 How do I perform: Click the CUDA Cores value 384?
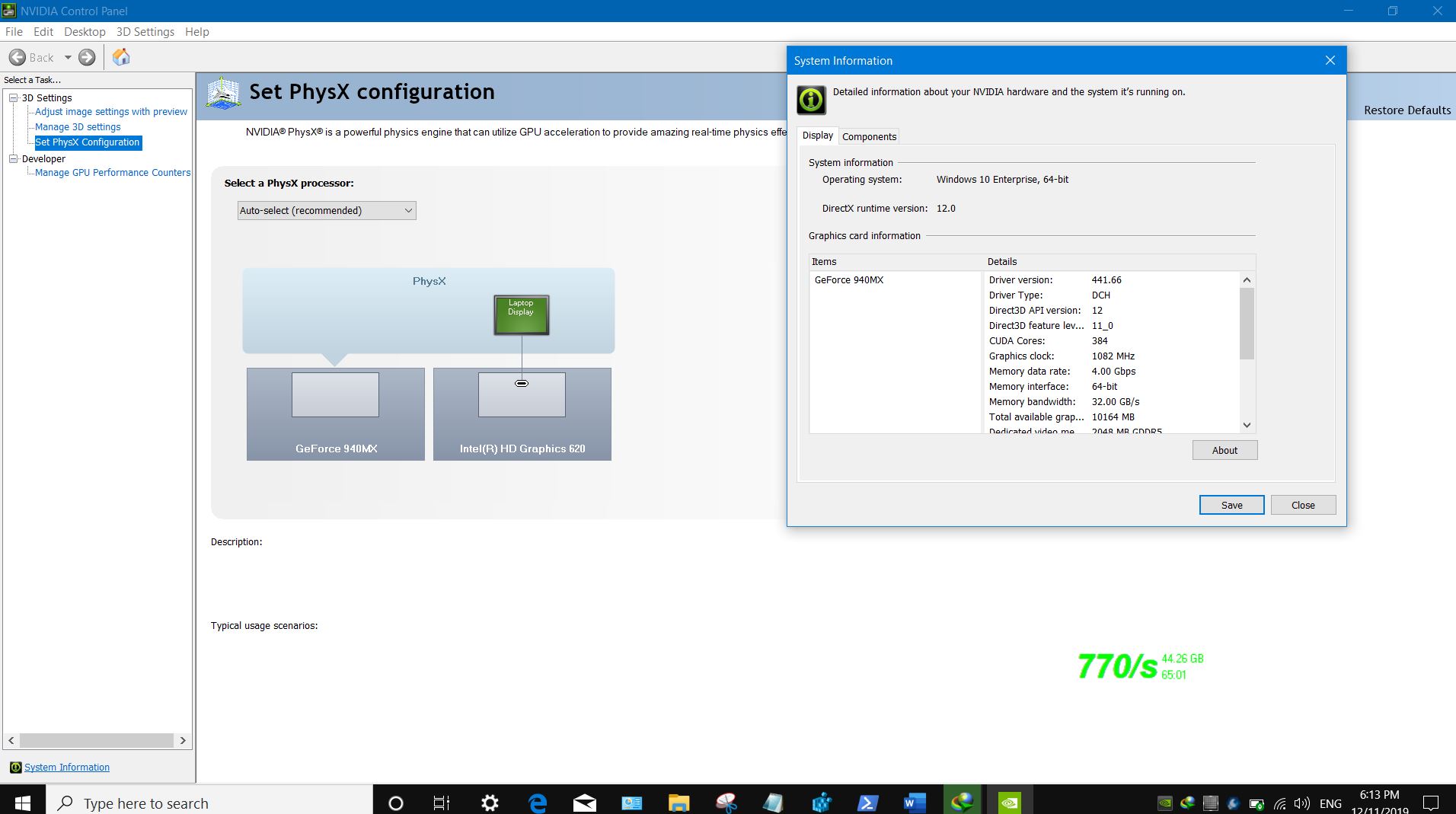tap(1100, 341)
